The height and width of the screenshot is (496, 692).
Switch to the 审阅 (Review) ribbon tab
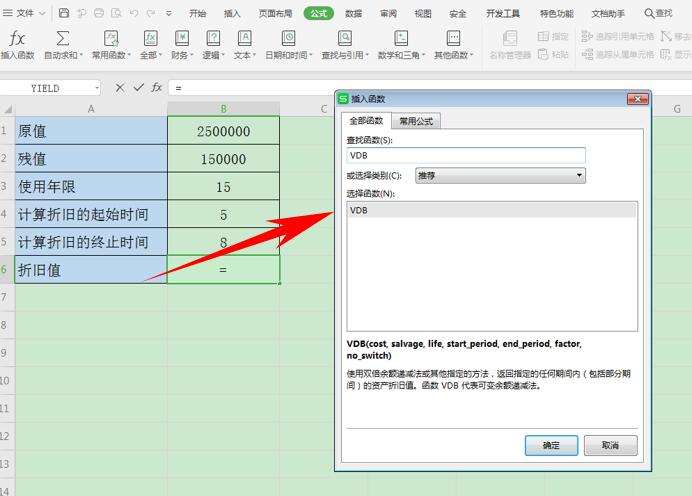click(388, 13)
